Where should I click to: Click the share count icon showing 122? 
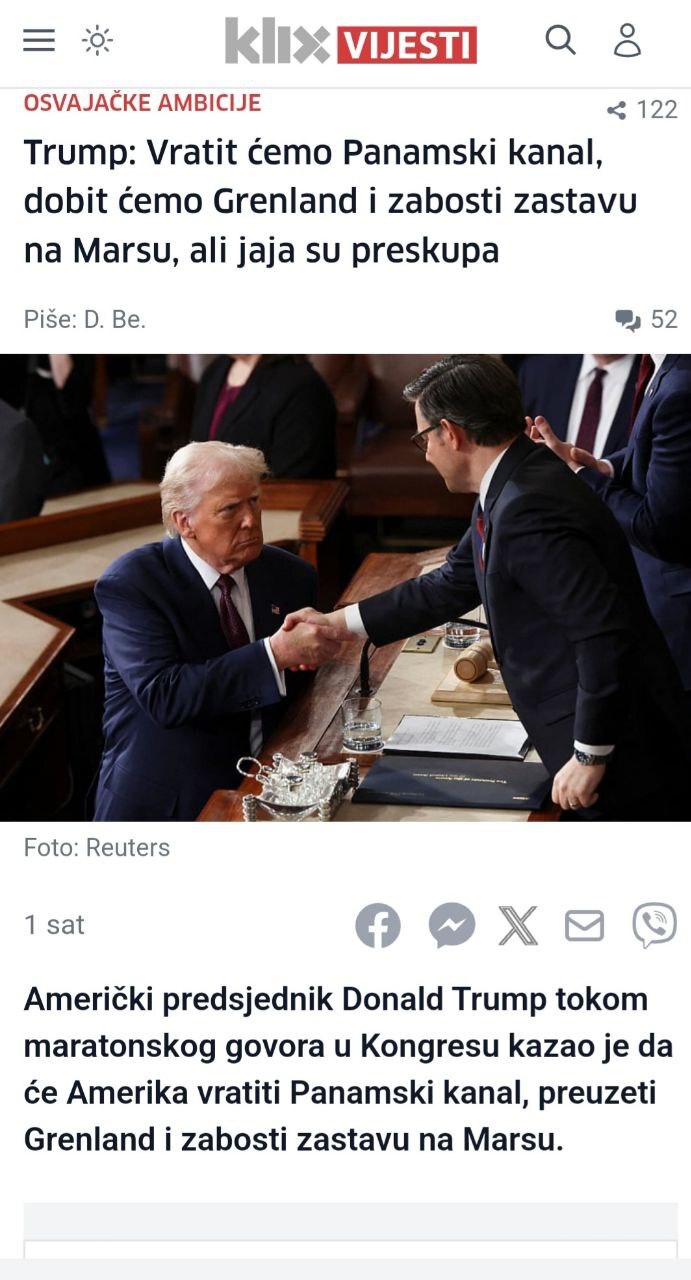642,110
